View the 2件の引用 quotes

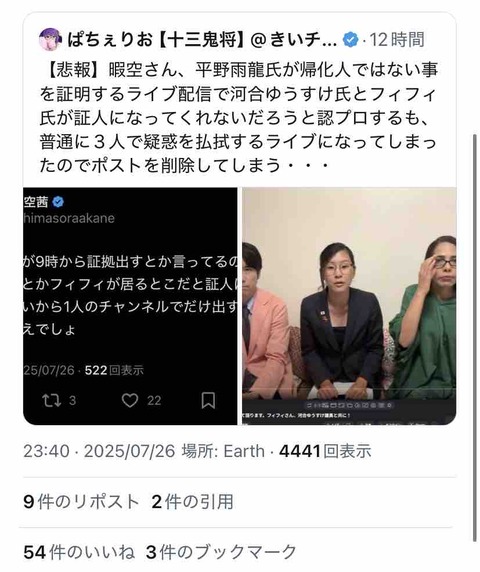click(192, 502)
